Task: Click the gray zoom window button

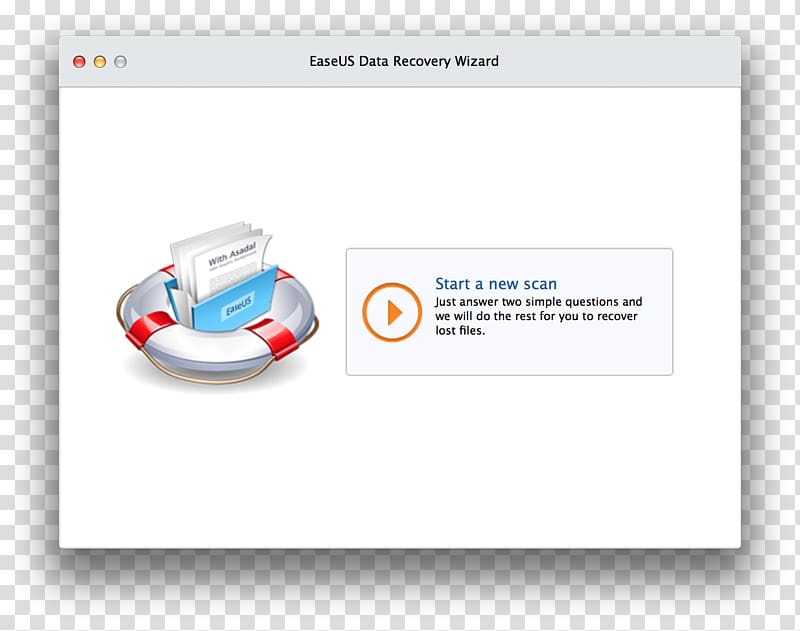Action: coord(120,62)
